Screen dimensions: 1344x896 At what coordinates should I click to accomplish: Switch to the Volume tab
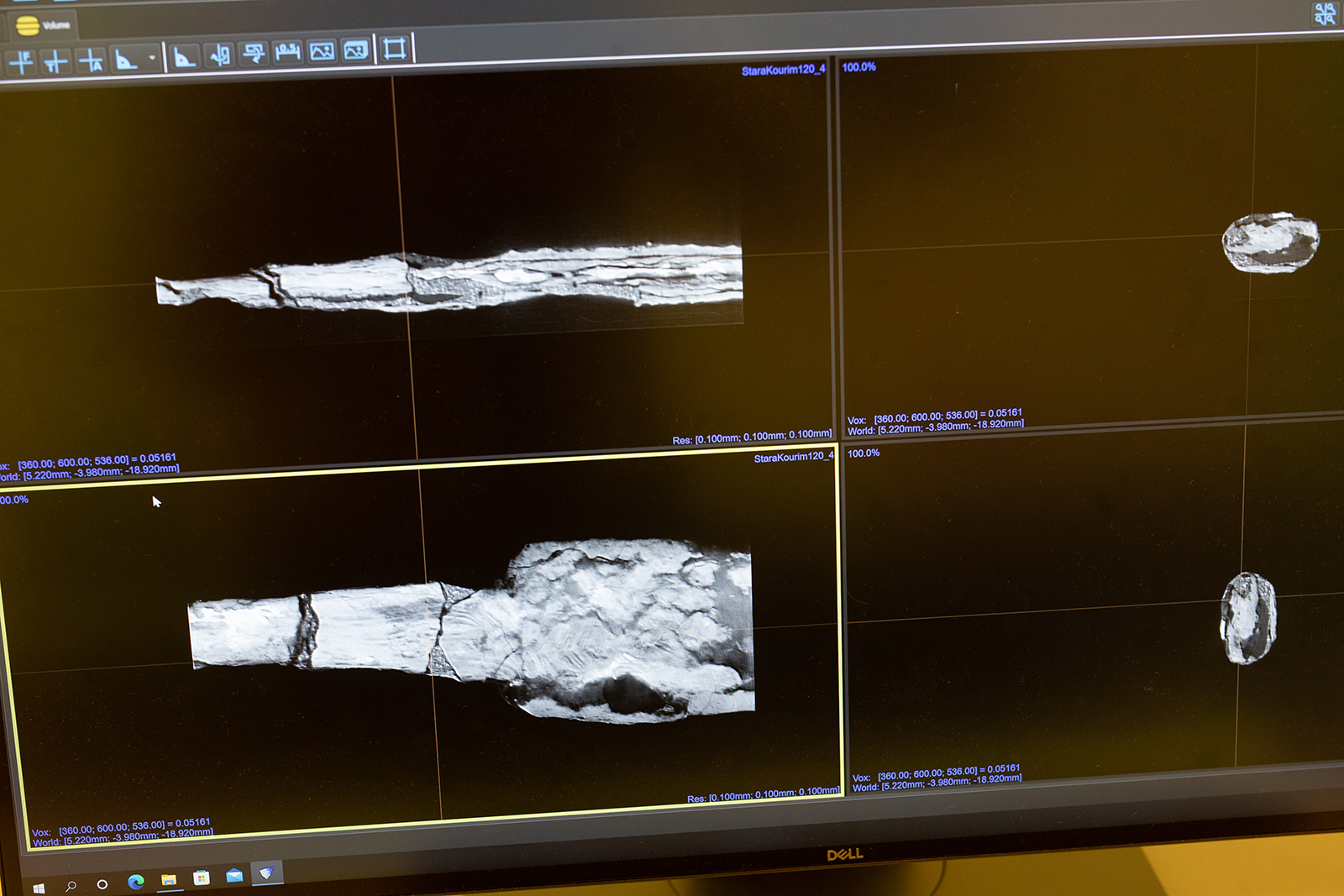tap(44, 25)
